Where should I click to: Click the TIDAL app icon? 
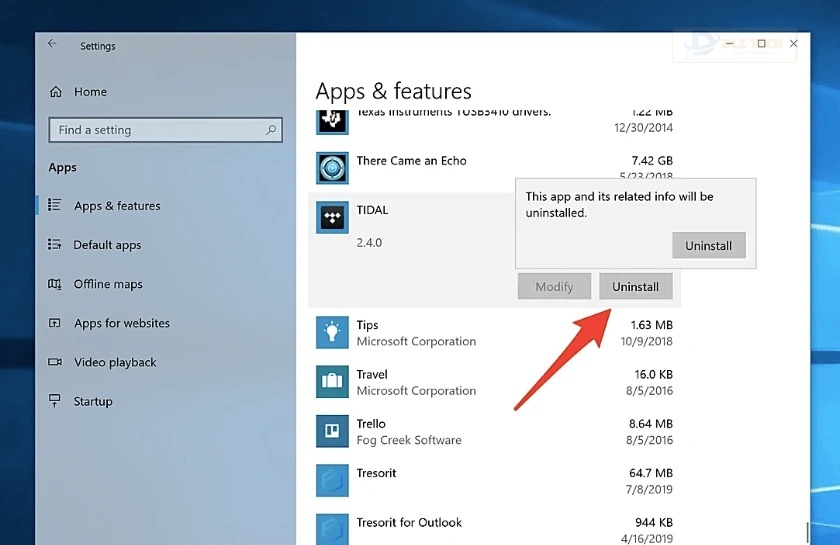pyautogui.click(x=332, y=218)
